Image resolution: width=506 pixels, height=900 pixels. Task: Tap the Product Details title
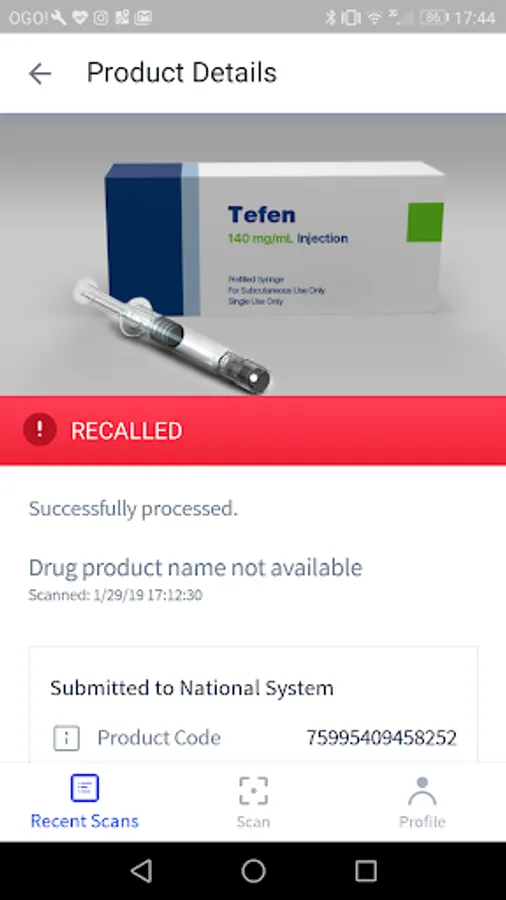tap(182, 73)
